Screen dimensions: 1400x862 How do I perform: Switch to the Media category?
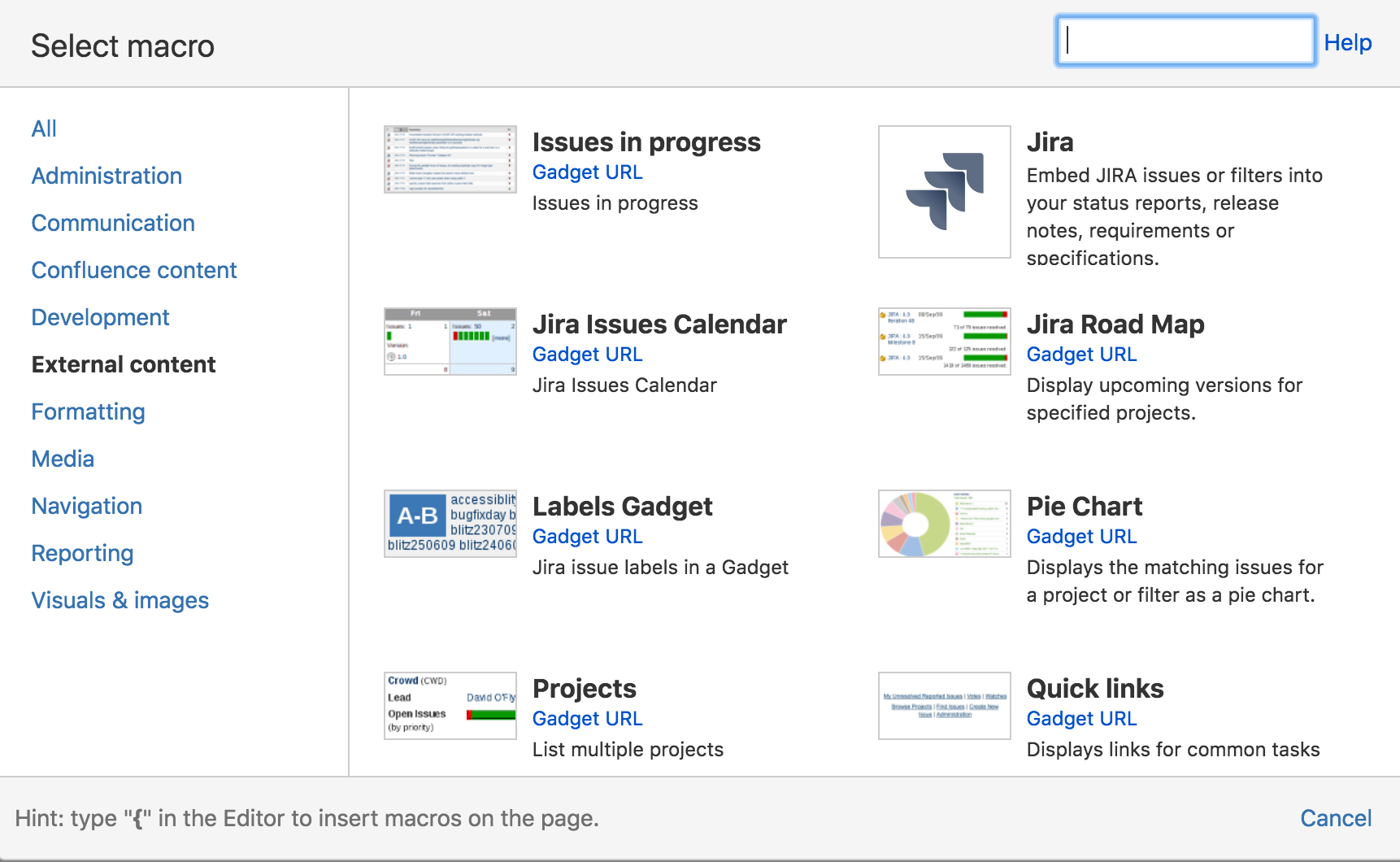point(63,459)
